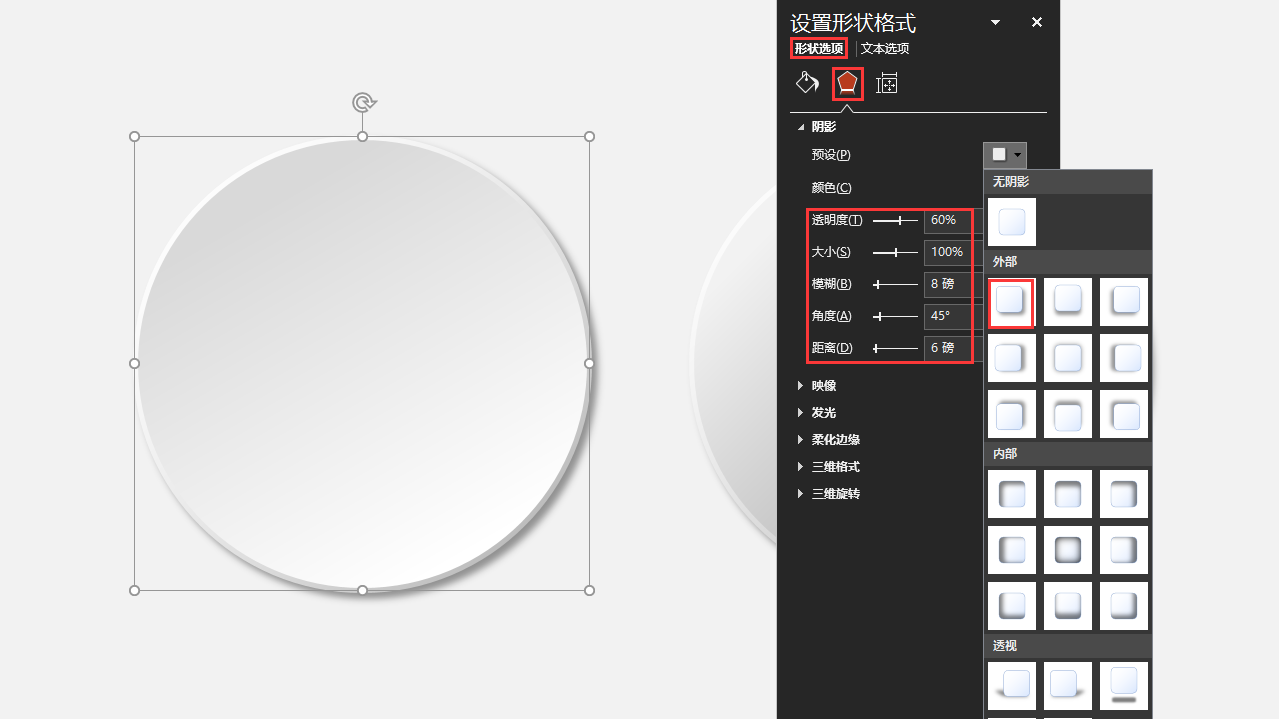Select the 形状选项 tab
Screen dimensions: 1279x719
(x=818, y=48)
